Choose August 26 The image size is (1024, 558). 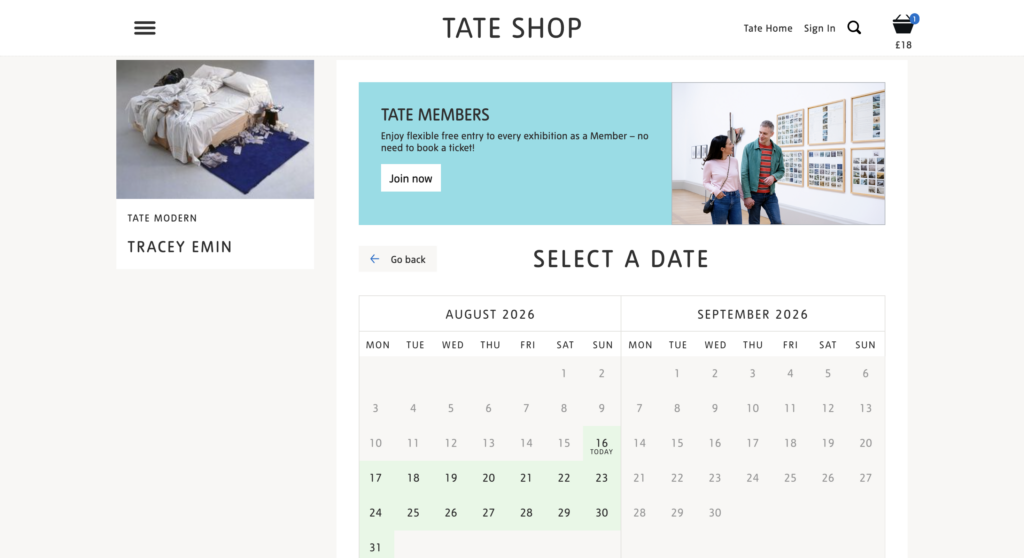coord(451,513)
